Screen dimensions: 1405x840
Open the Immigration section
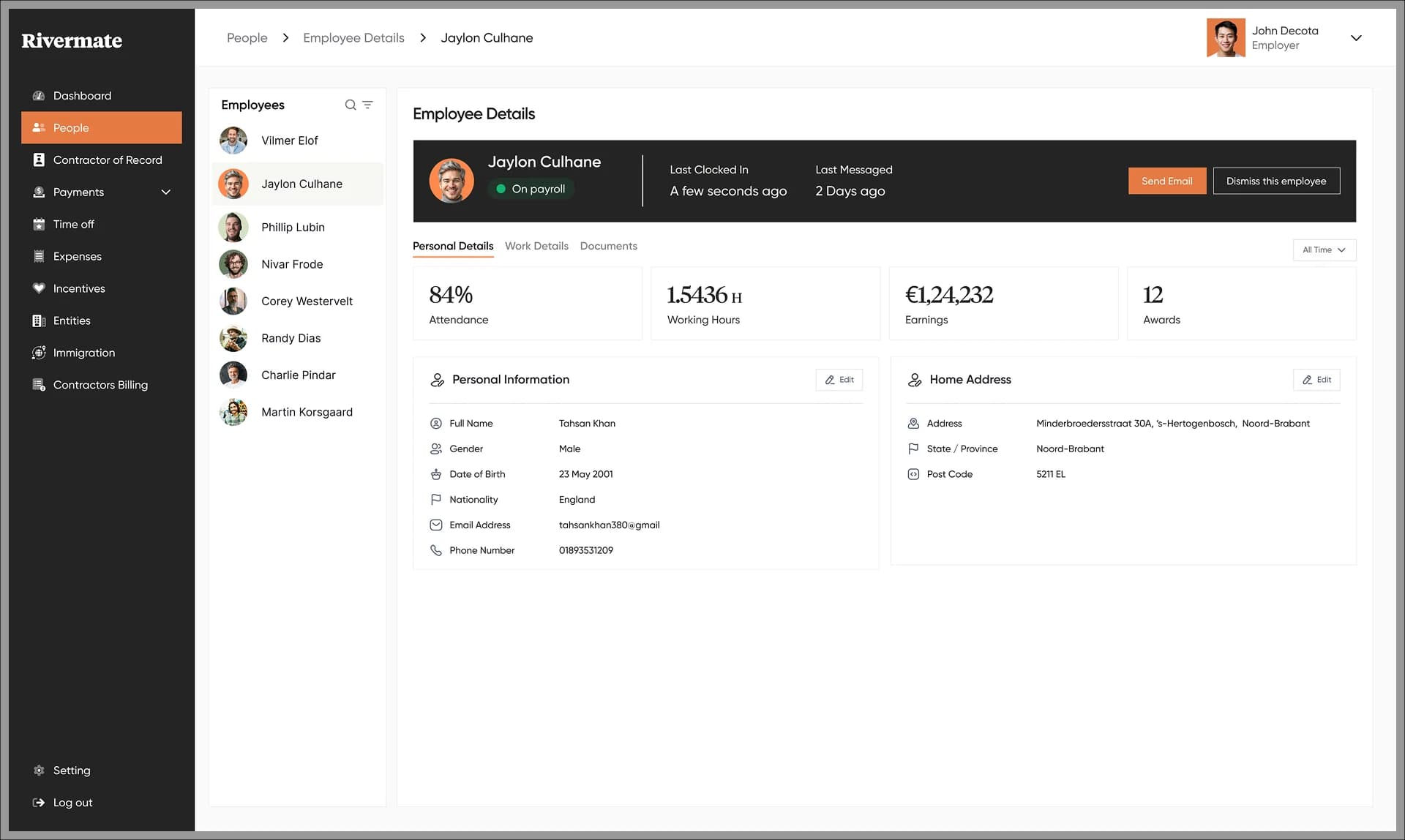[82, 353]
